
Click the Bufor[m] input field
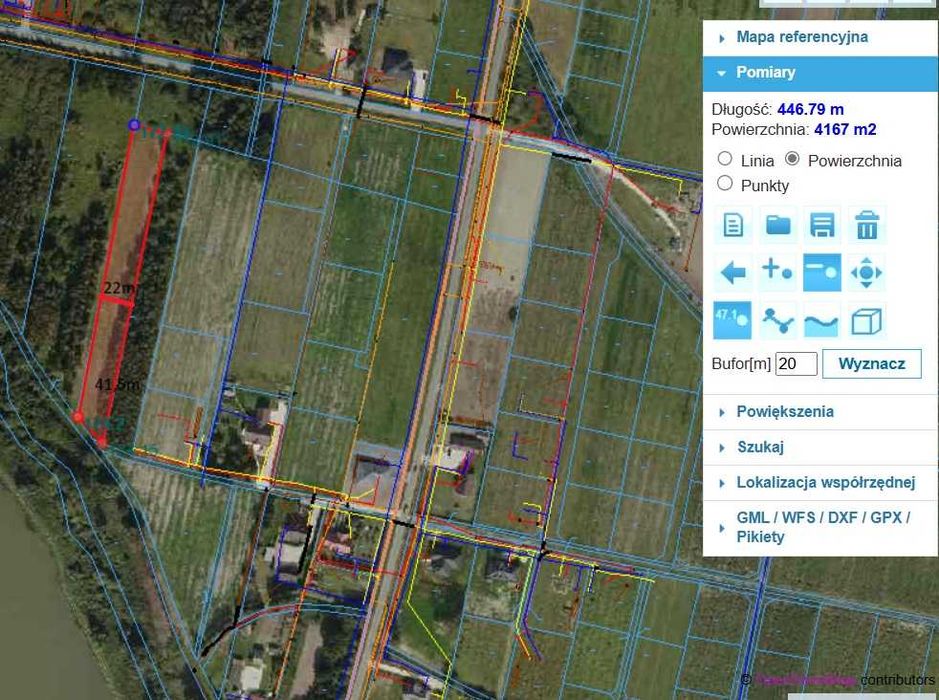(x=796, y=364)
